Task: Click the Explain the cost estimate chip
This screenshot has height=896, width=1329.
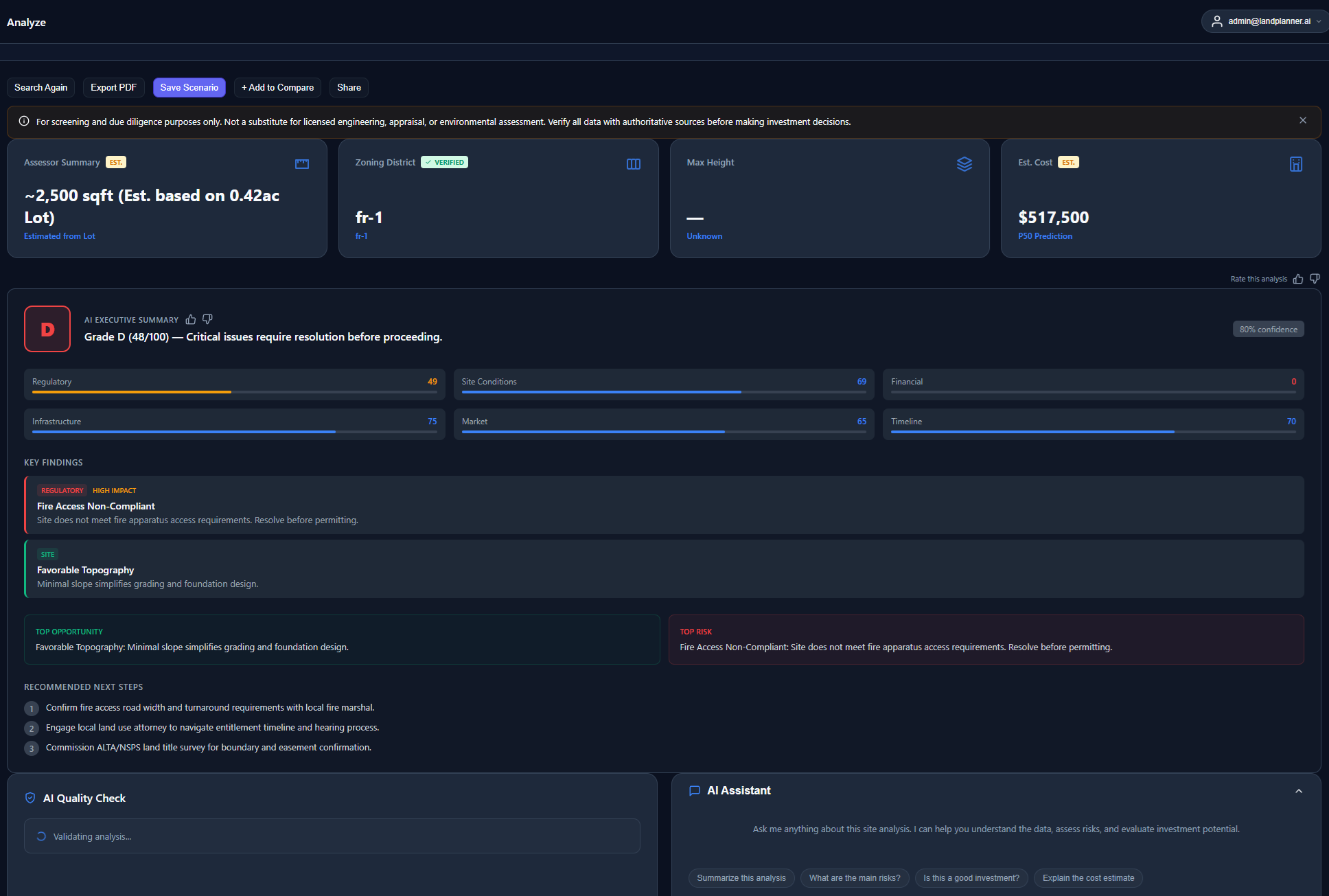Action: click(1089, 878)
